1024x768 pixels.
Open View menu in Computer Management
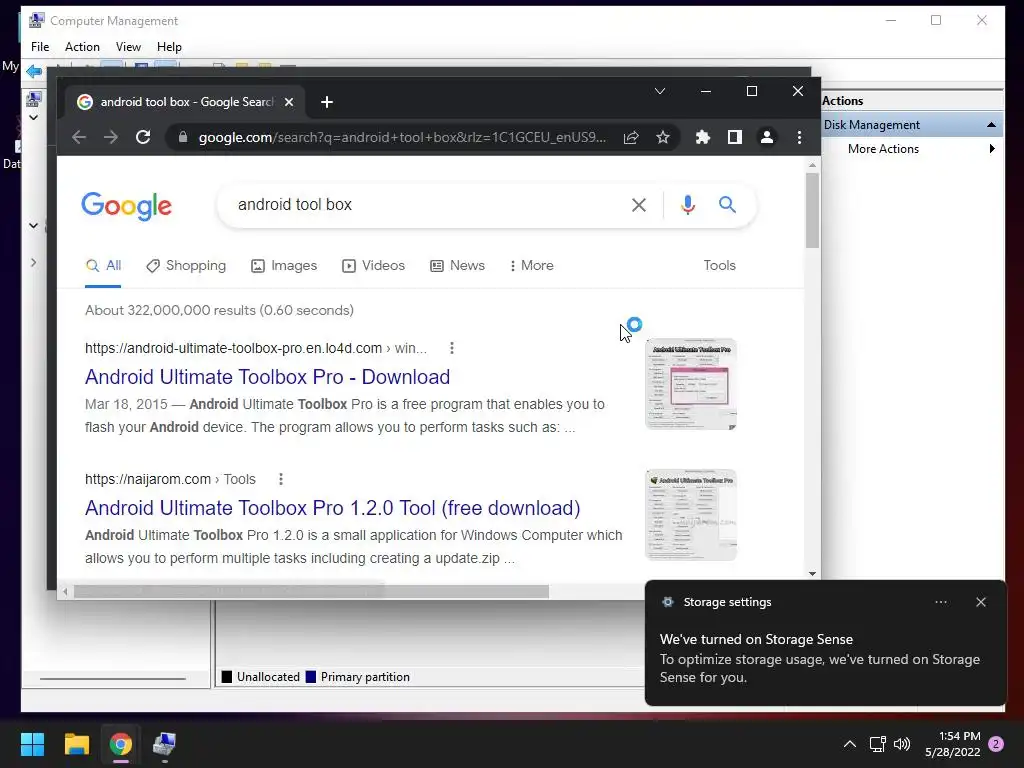tap(128, 47)
